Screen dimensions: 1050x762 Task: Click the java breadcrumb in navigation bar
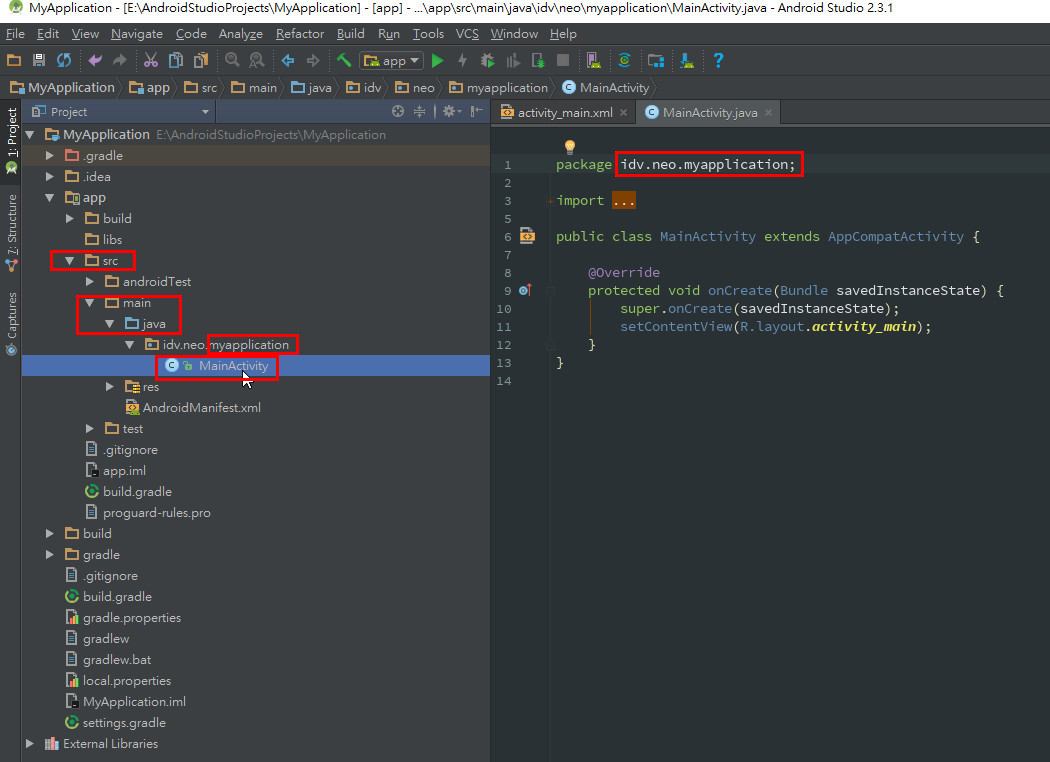click(x=312, y=88)
